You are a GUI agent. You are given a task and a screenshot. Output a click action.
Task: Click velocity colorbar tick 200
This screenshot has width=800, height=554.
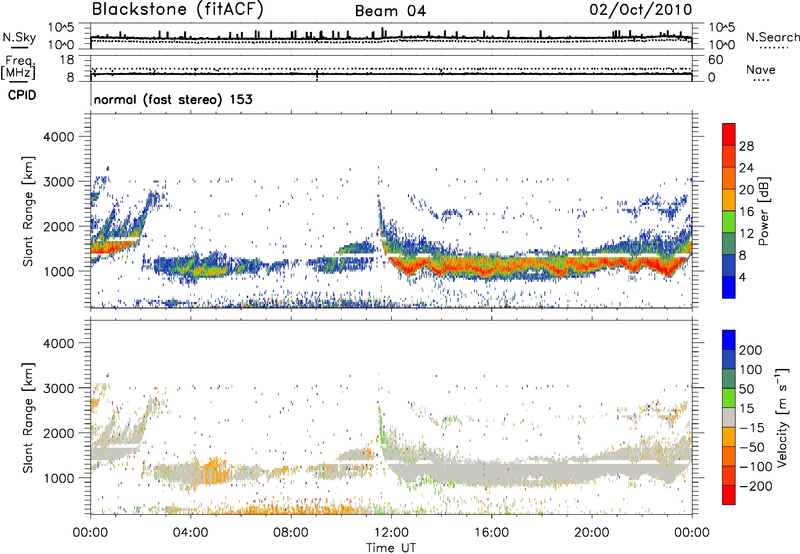tap(751, 350)
